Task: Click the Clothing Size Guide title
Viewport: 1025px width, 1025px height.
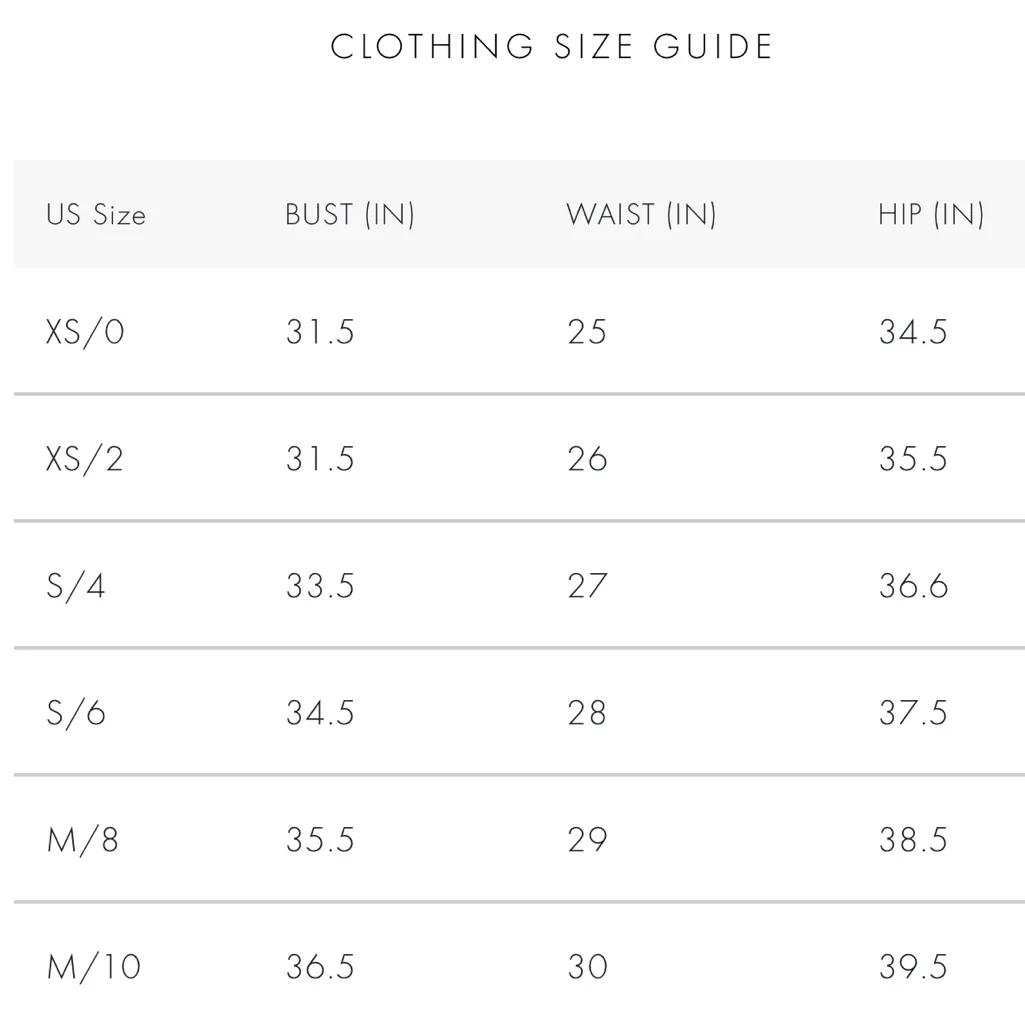Action: click(x=552, y=47)
